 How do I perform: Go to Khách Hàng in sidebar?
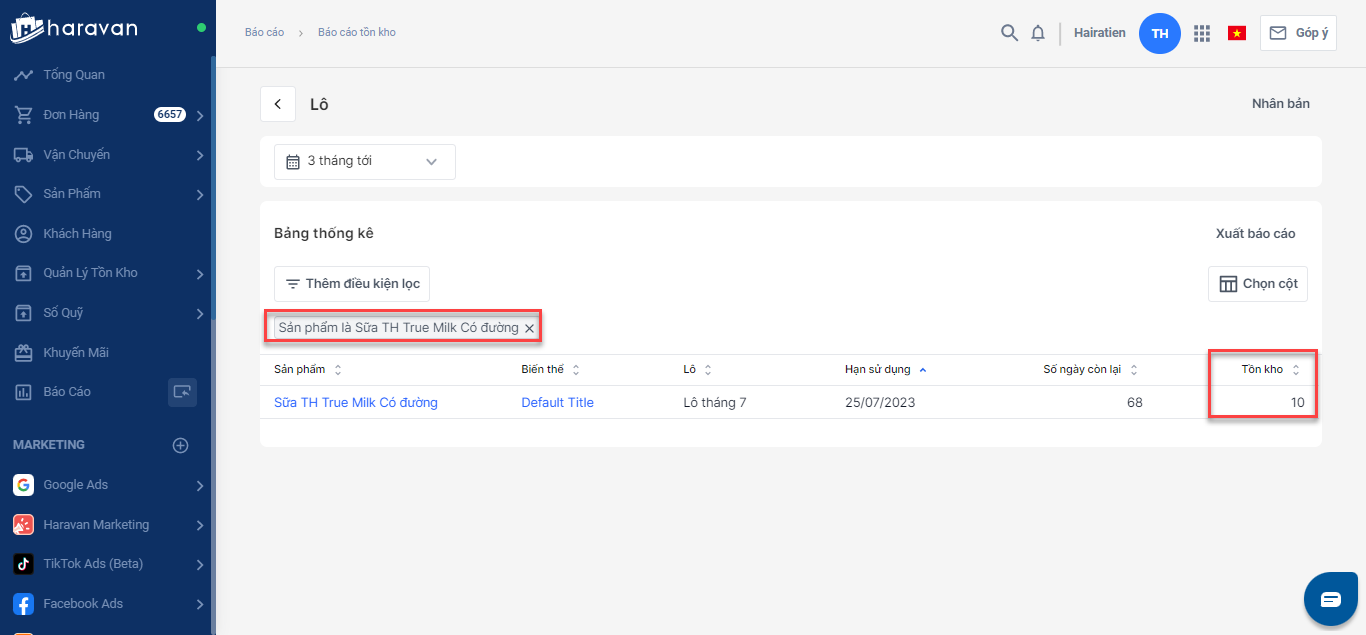tap(77, 233)
